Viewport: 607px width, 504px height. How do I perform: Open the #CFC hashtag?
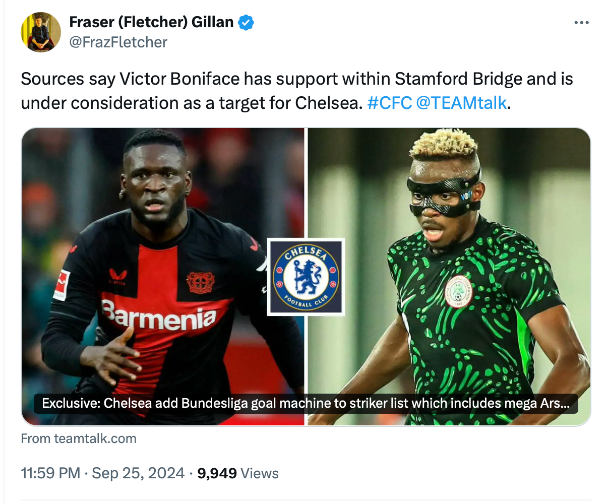[388, 103]
